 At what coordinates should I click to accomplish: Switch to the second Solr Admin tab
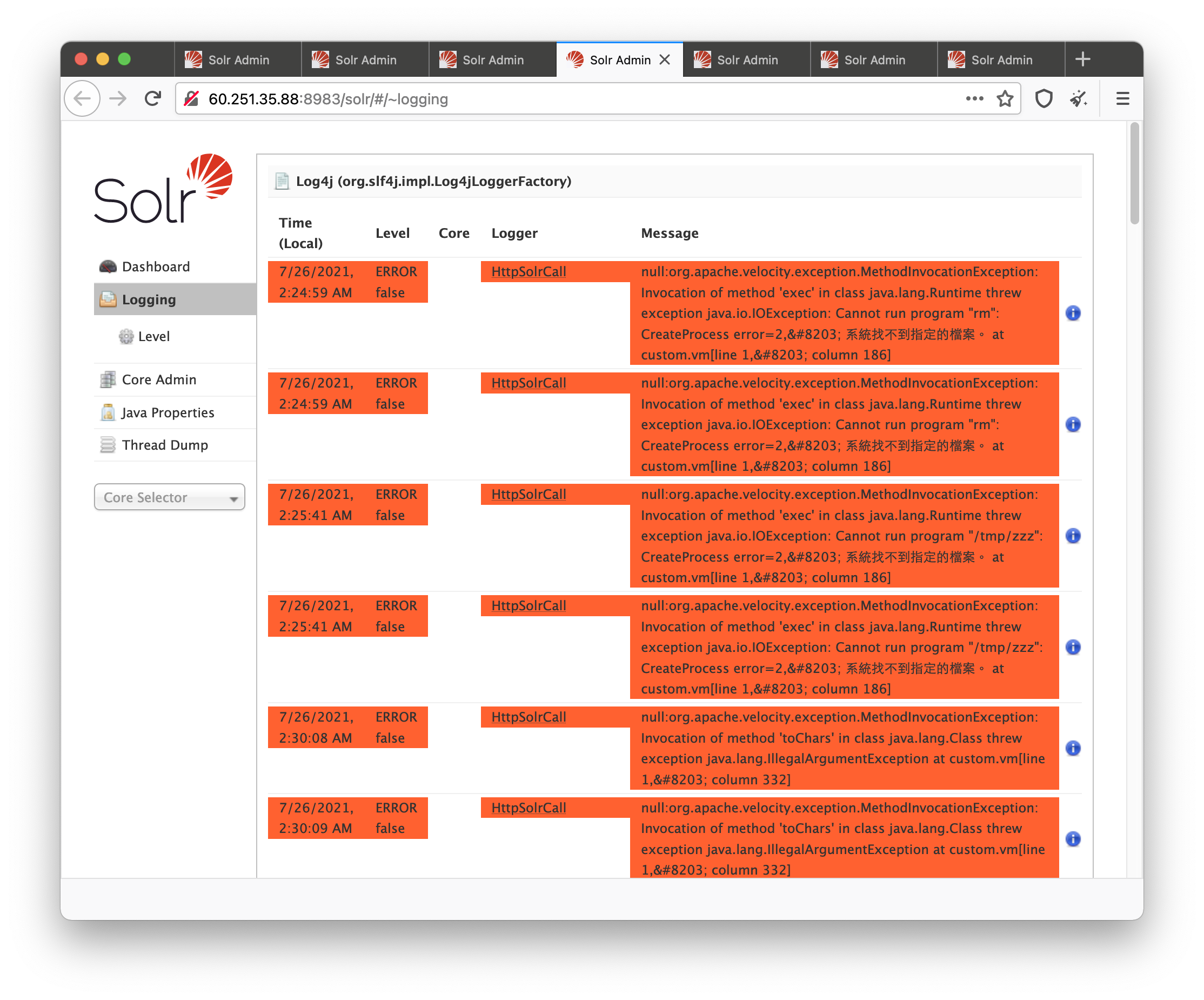point(365,59)
